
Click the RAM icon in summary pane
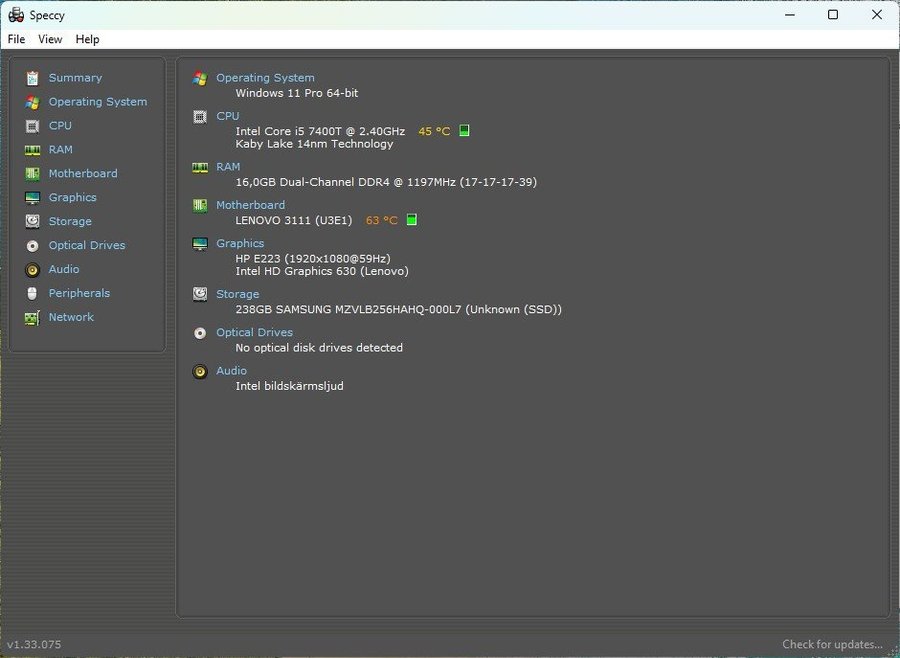[200, 167]
